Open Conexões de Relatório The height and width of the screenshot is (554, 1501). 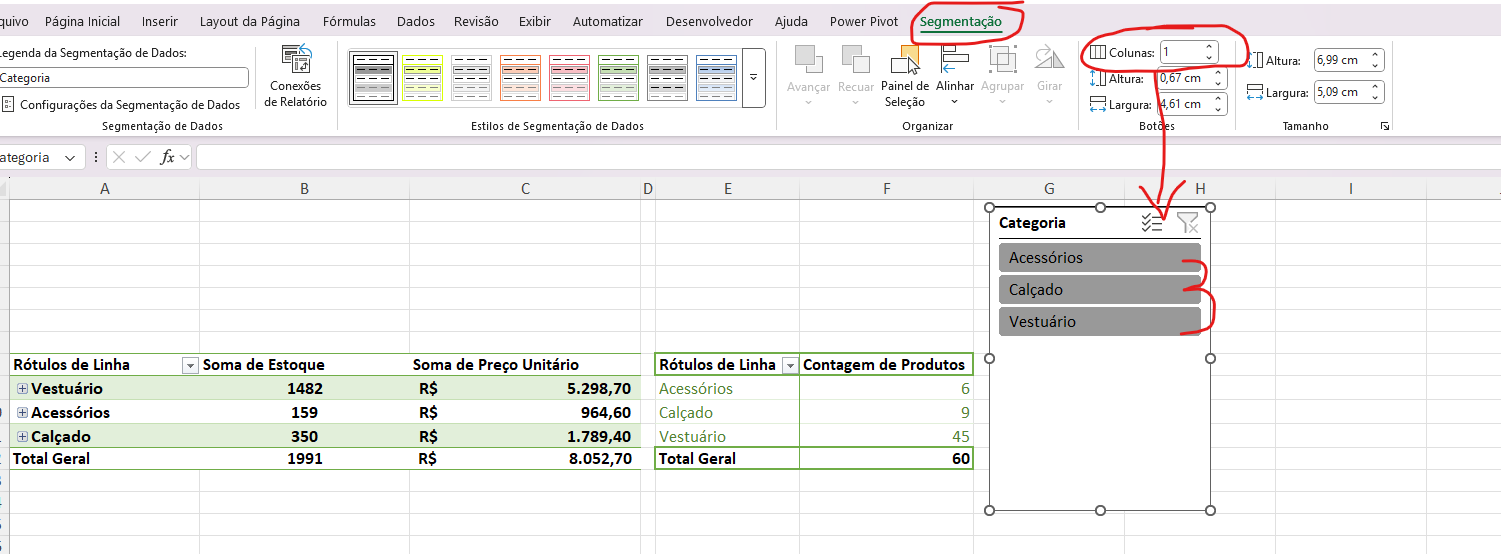point(295,77)
